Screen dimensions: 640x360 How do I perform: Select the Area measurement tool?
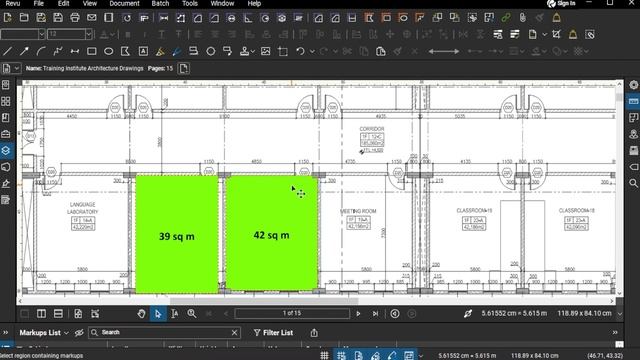point(198,18)
